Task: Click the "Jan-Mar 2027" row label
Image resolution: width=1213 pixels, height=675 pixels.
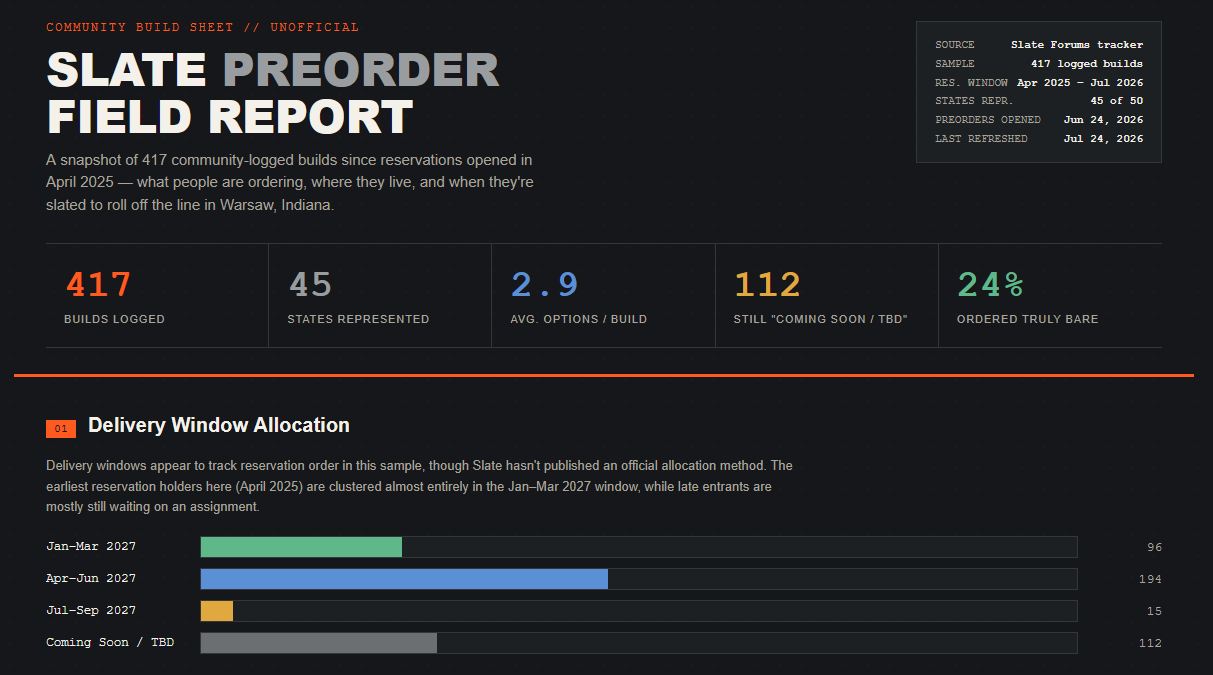Action: (x=91, y=547)
